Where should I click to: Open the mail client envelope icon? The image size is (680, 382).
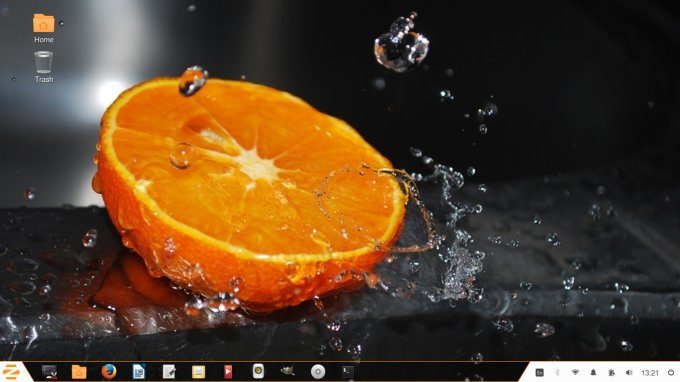[x=198, y=372]
